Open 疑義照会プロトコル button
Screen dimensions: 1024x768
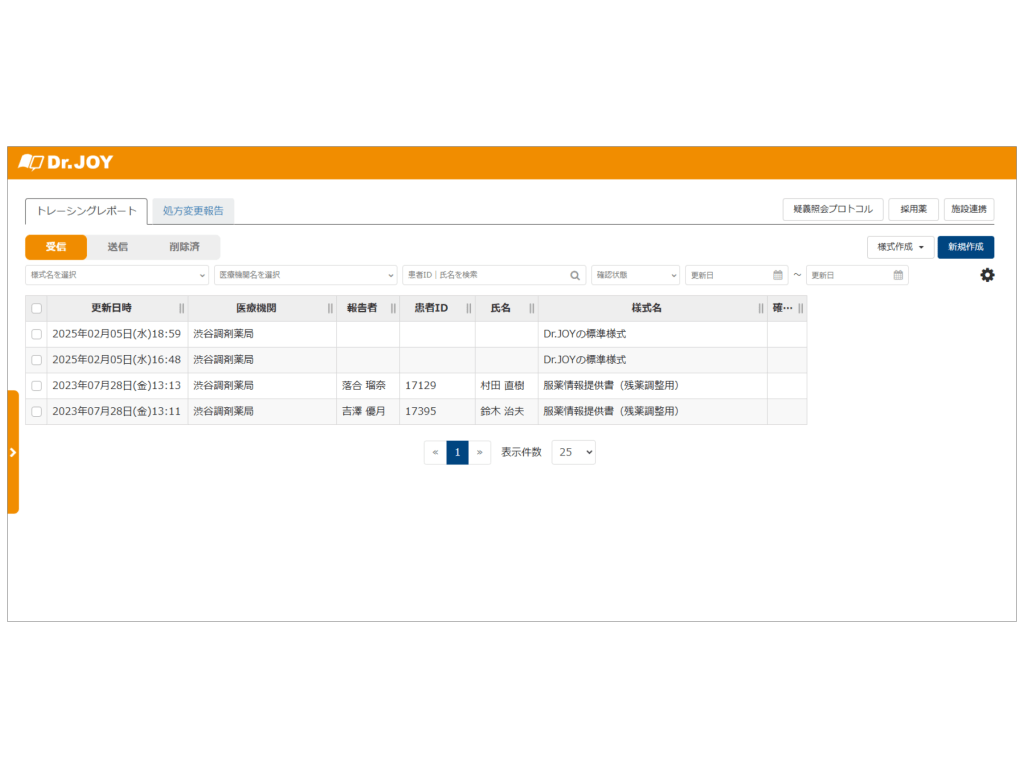point(832,209)
